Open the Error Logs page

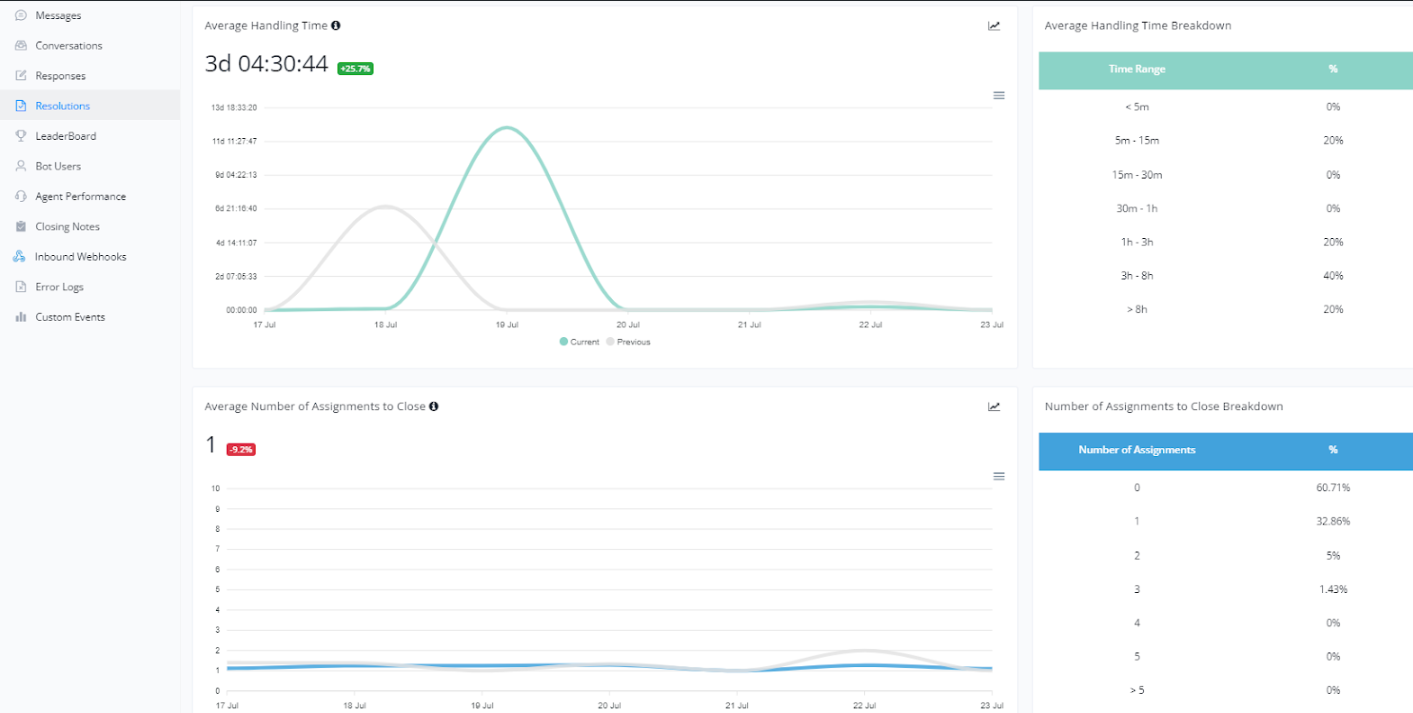pyautogui.click(x=59, y=287)
